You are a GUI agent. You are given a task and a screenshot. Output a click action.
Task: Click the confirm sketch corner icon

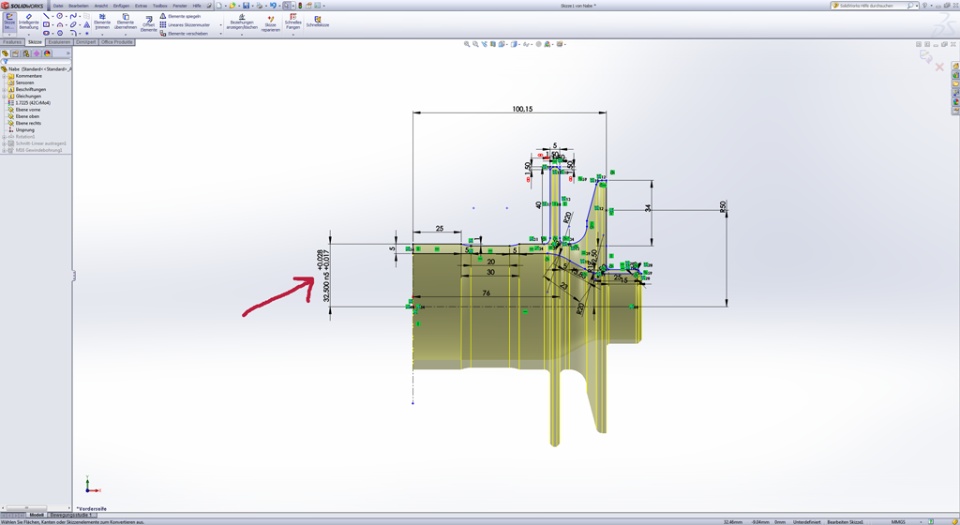point(925,57)
